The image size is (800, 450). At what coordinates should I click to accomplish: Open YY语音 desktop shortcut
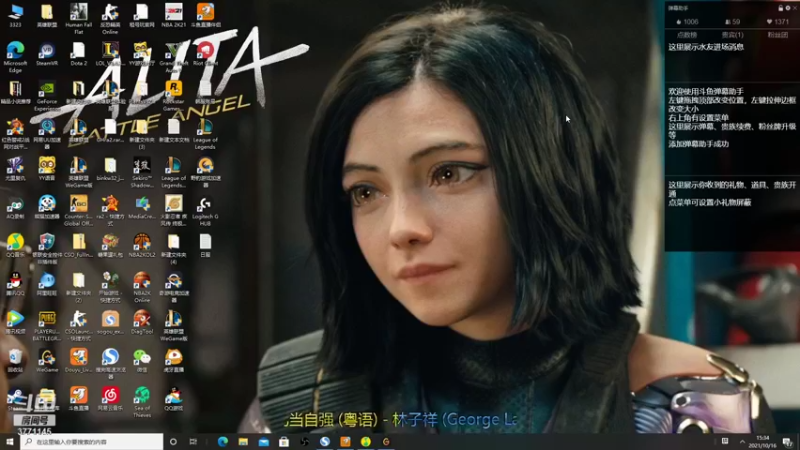(47, 169)
